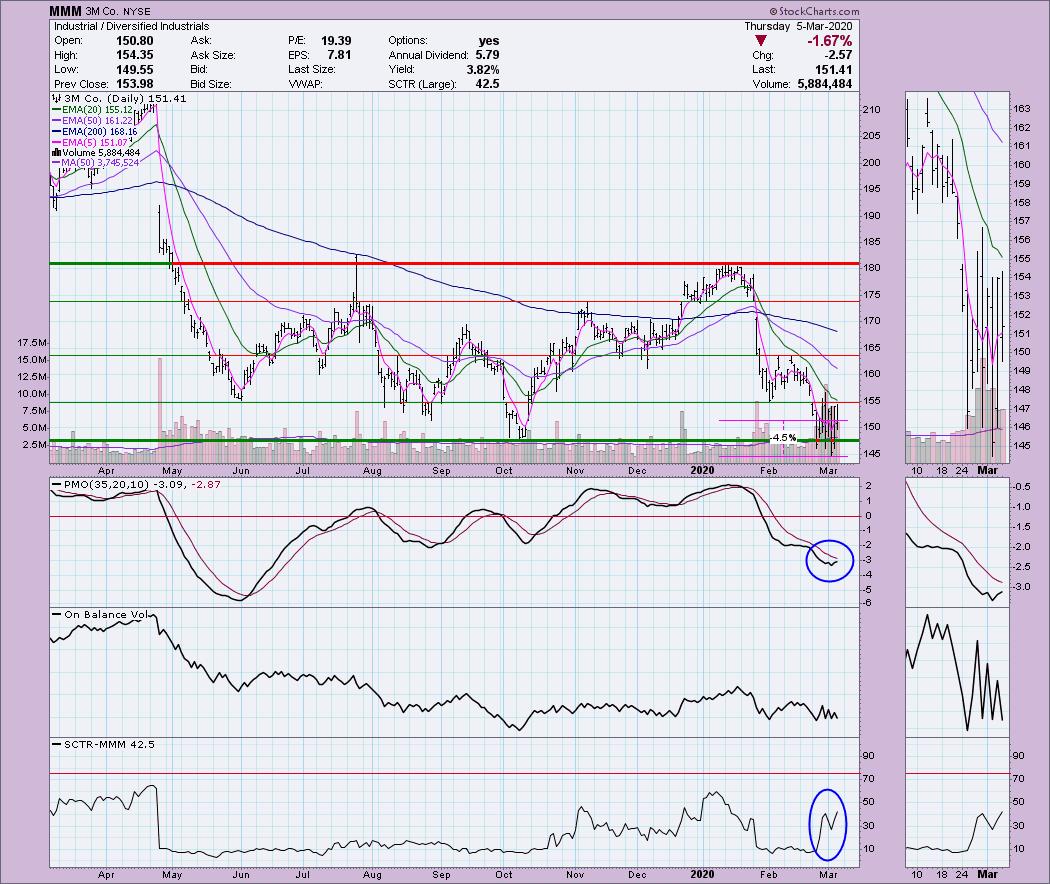Click the red down-triangle change indicator
This screenshot has width=1050, height=884.
point(760,42)
